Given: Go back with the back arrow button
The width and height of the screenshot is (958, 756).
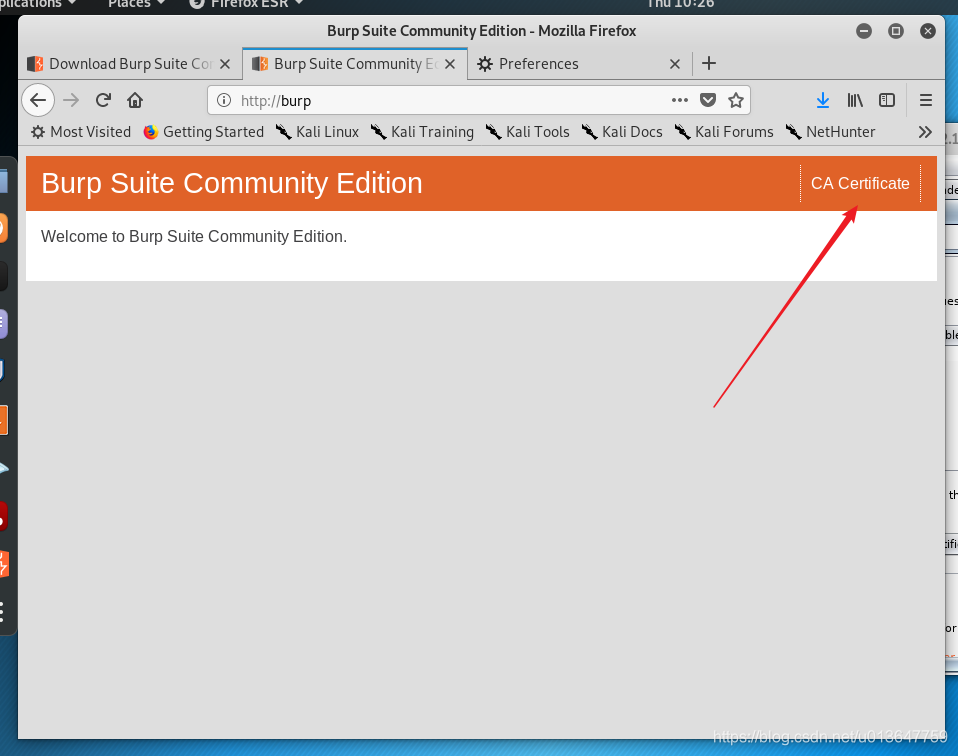Looking at the screenshot, I should tap(38, 100).
